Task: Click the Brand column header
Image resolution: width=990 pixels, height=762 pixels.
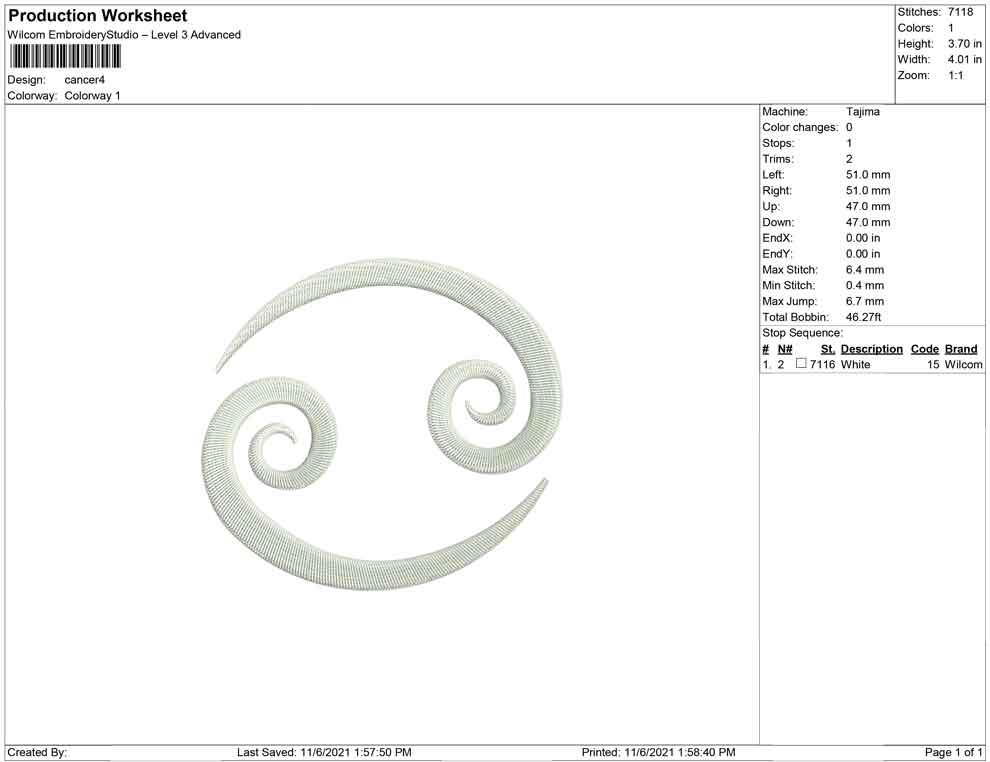Action: tap(961, 349)
